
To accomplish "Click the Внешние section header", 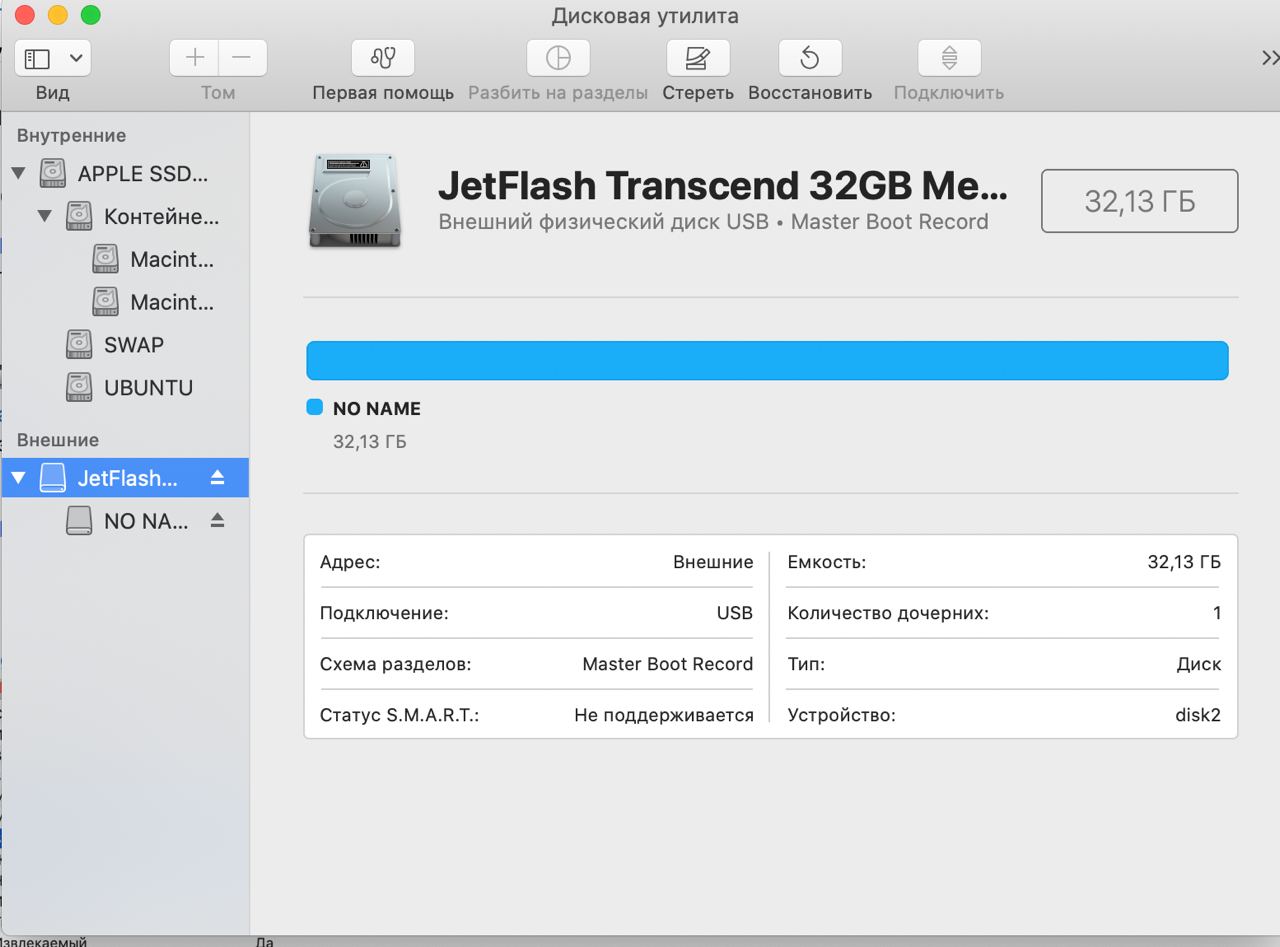I will coord(58,440).
